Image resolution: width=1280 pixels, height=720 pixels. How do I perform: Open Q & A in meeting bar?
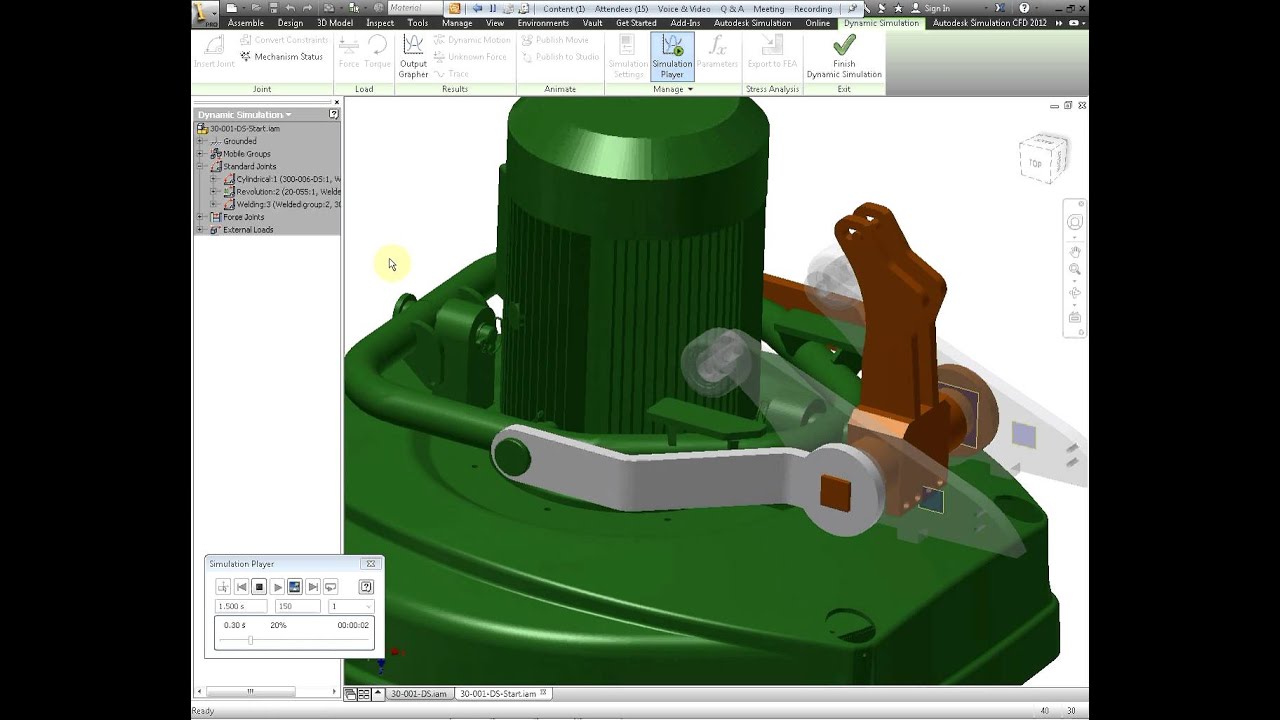732,9
